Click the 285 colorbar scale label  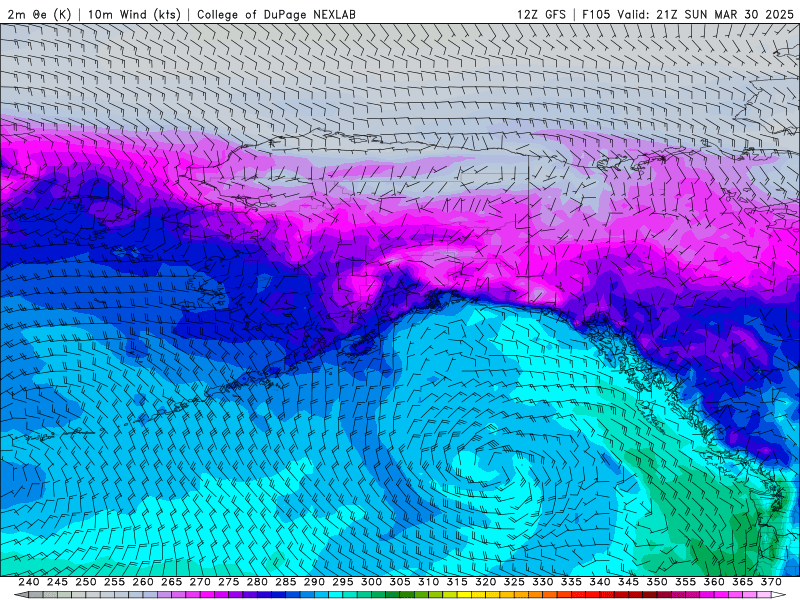pyautogui.click(x=286, y=582)
